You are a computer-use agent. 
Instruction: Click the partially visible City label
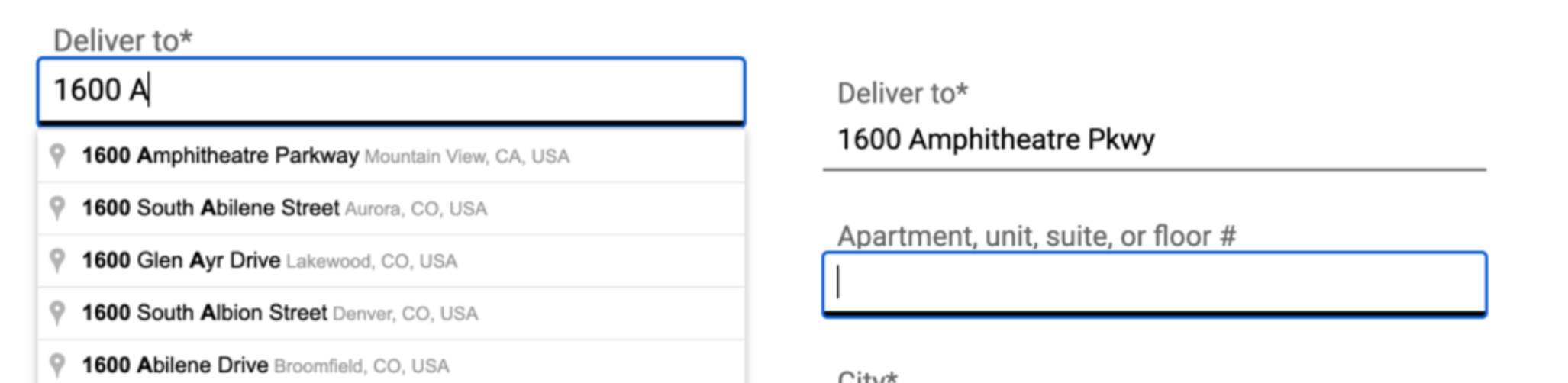pyautogui.click(x=867, y=377)
